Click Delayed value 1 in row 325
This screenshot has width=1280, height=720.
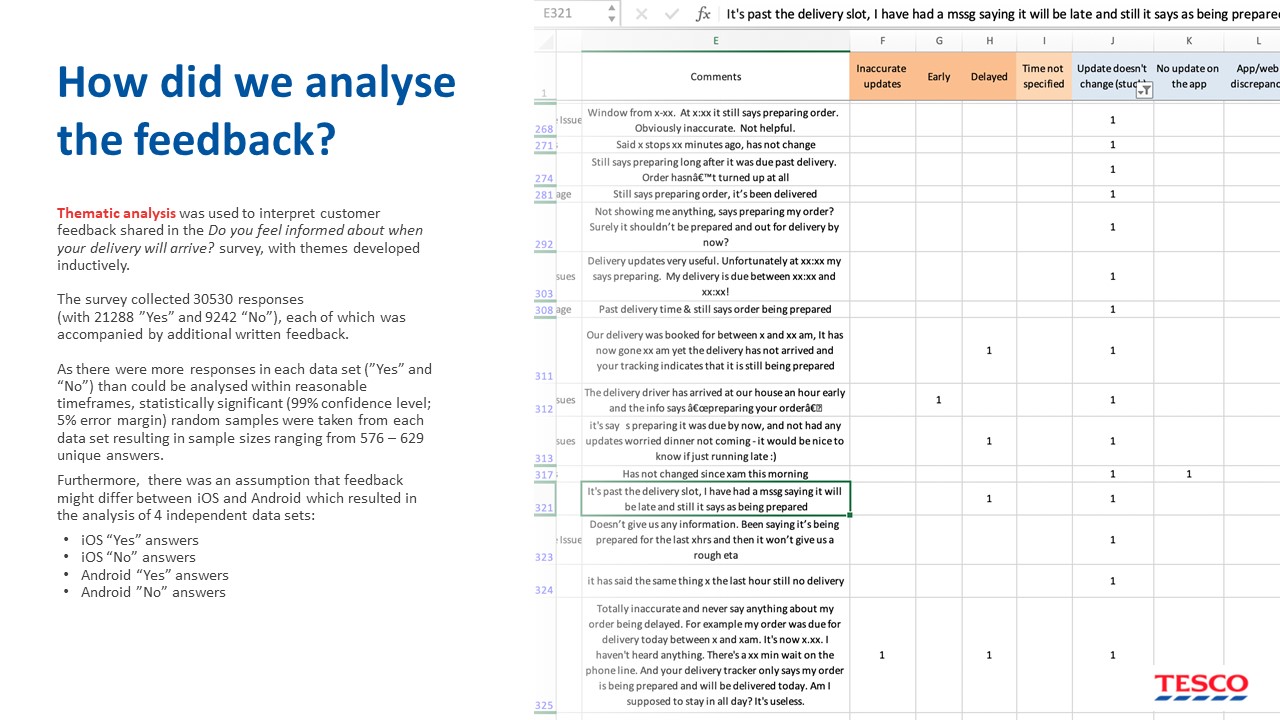[989, 655]
